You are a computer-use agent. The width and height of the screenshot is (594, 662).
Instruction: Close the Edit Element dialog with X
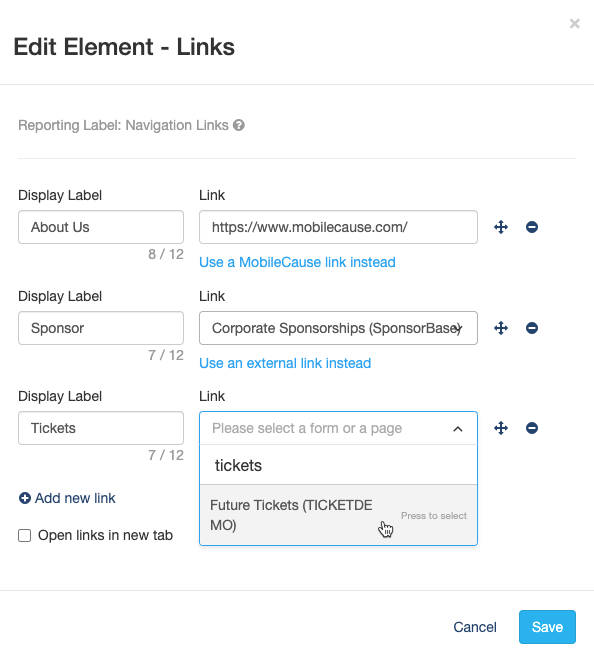click(574, 24)
